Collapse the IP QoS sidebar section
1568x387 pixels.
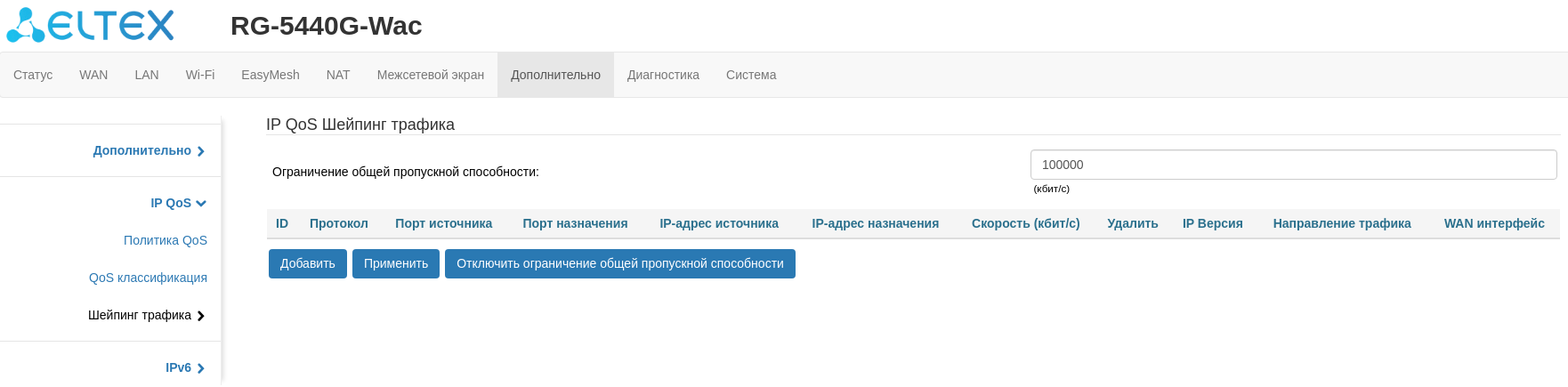pos(178,203)
